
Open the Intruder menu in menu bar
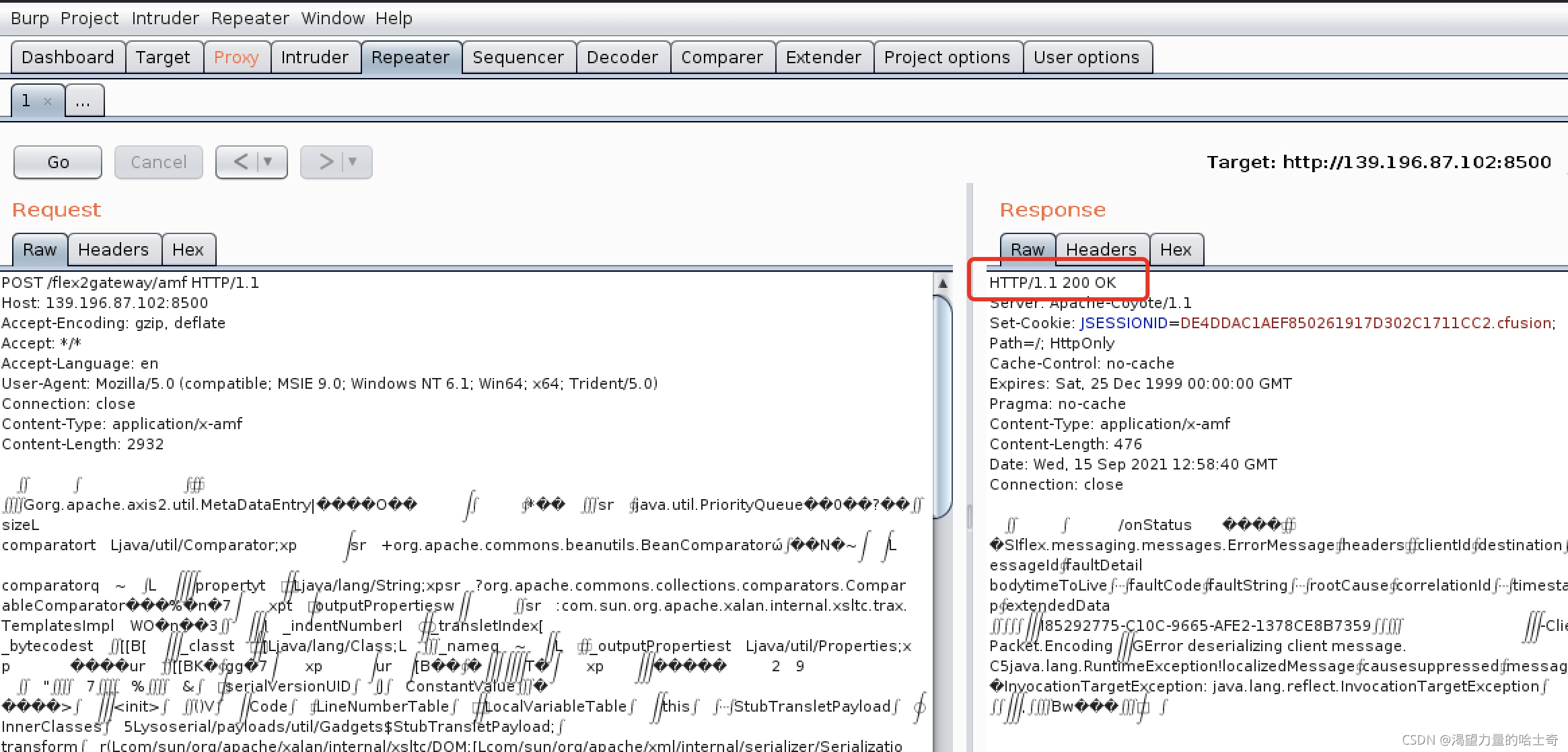point(165,18)
